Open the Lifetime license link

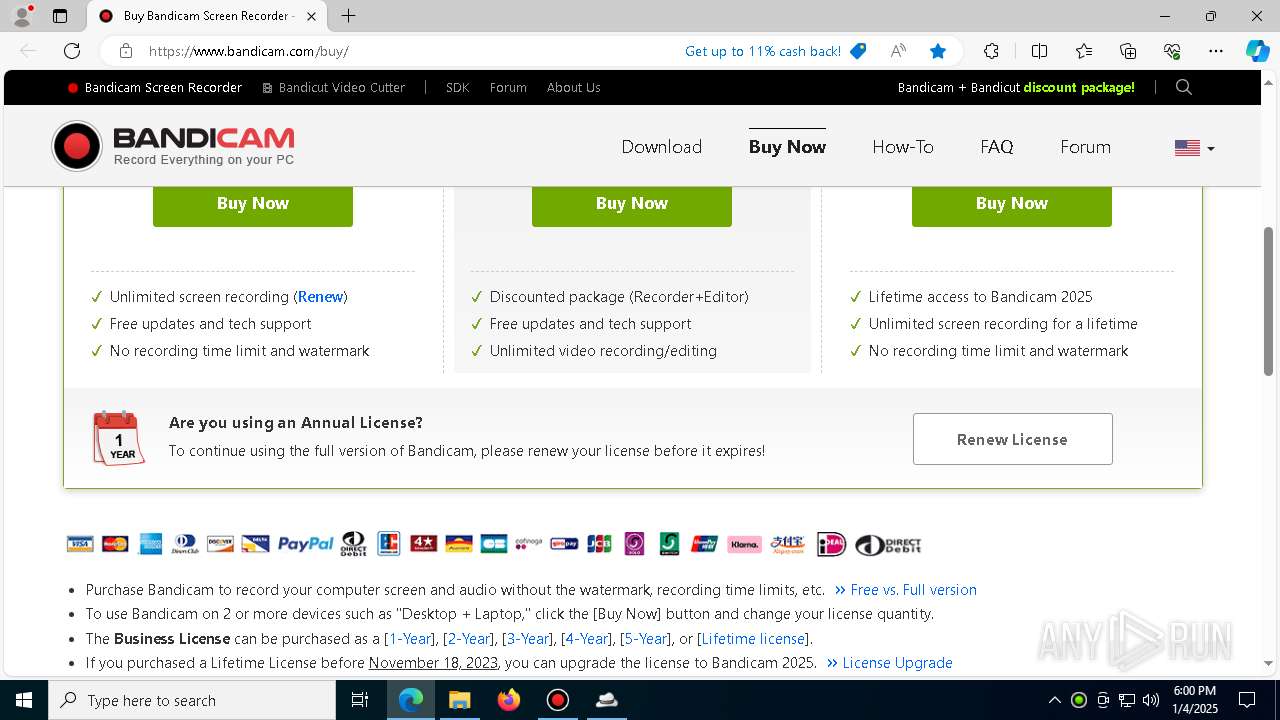click(753, 639)
